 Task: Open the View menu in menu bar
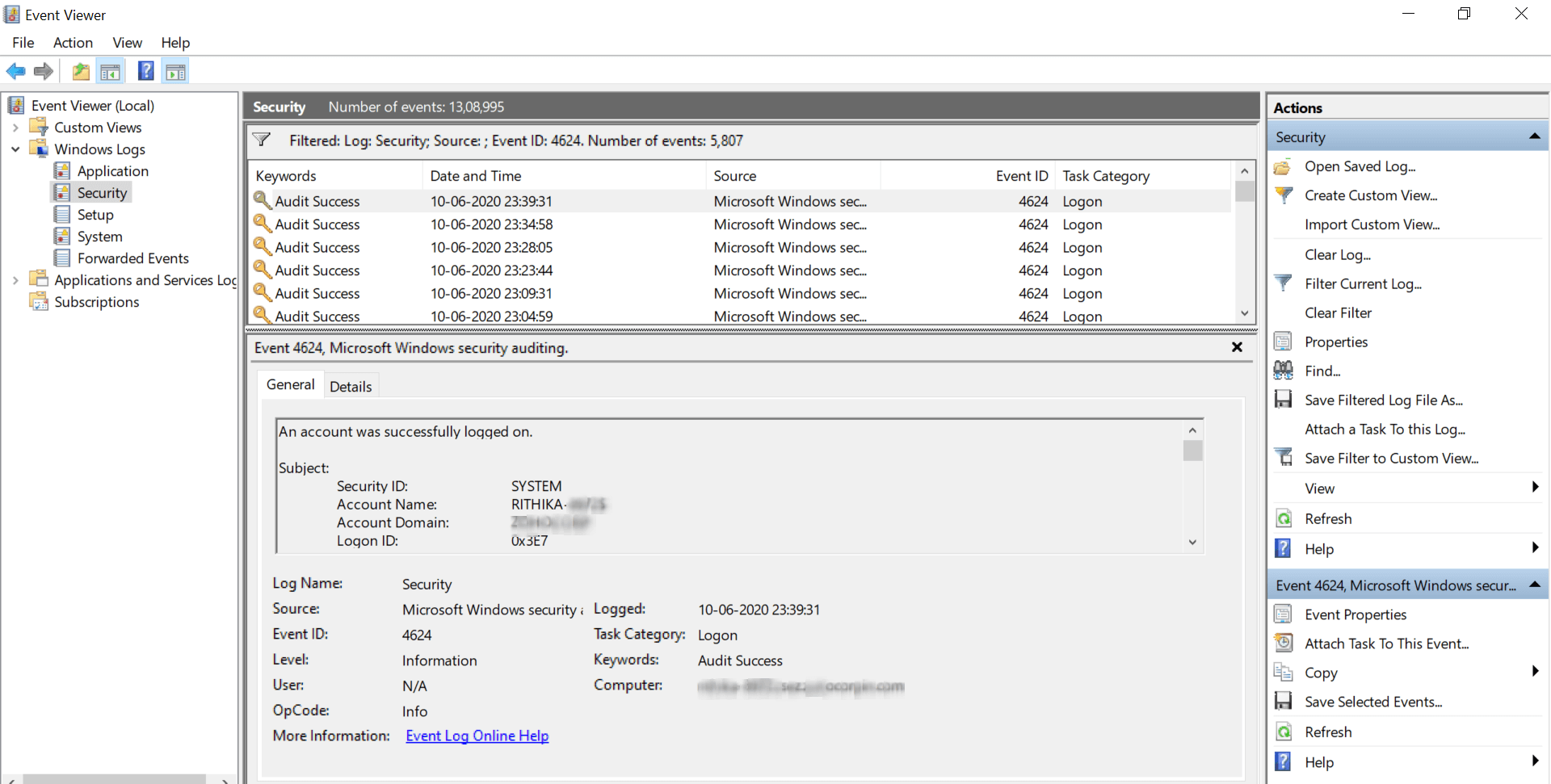[128, 43]
